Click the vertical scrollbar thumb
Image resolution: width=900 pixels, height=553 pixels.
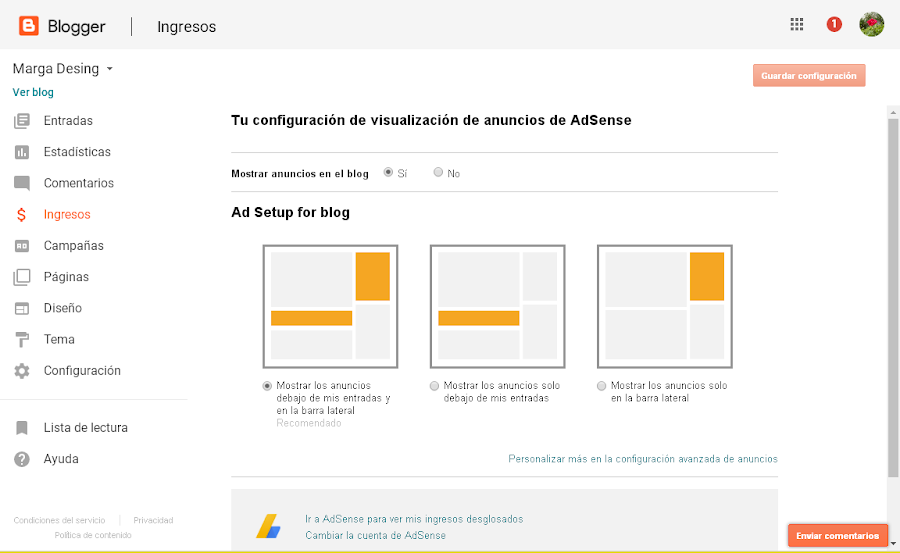click(x=893, y=297)
